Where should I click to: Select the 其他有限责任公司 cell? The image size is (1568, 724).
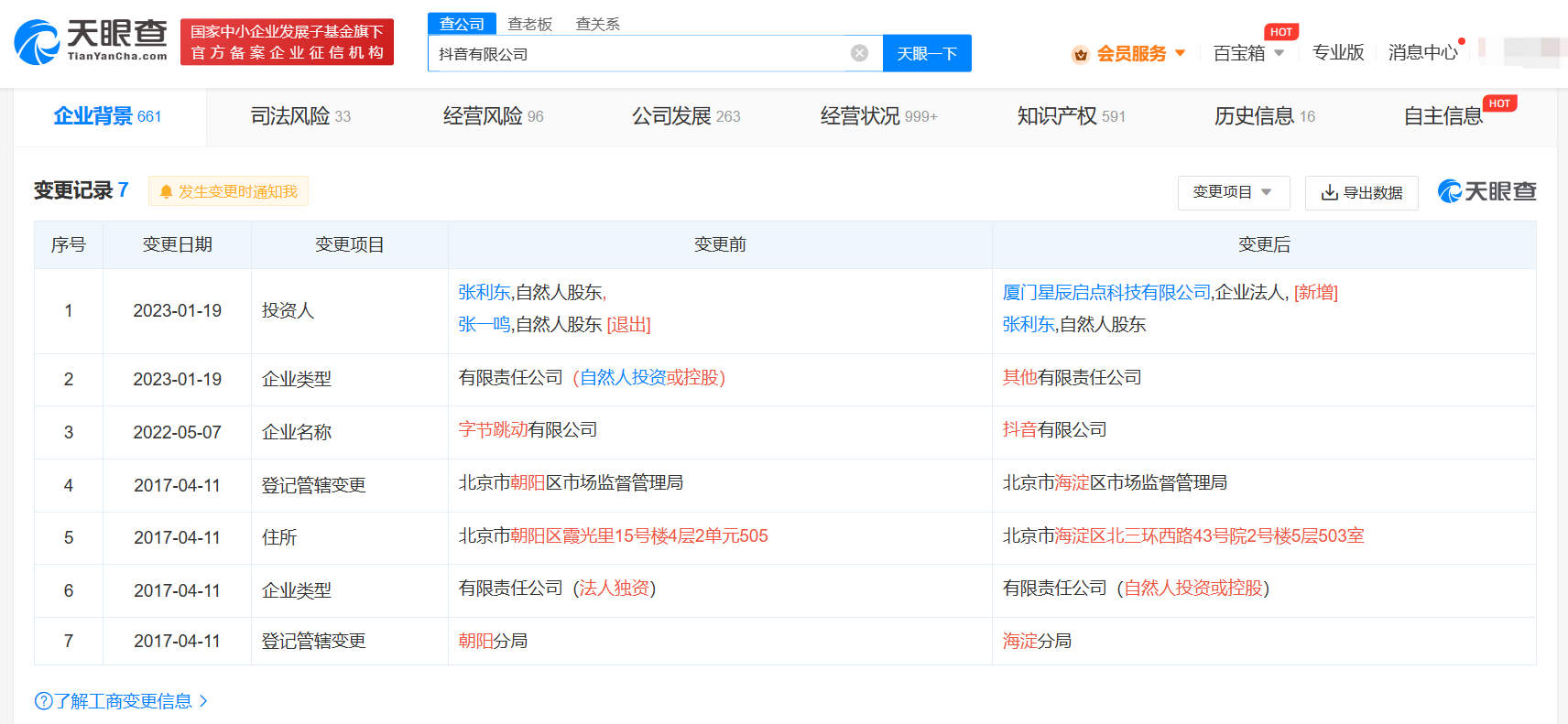[x=1264, y=378]
